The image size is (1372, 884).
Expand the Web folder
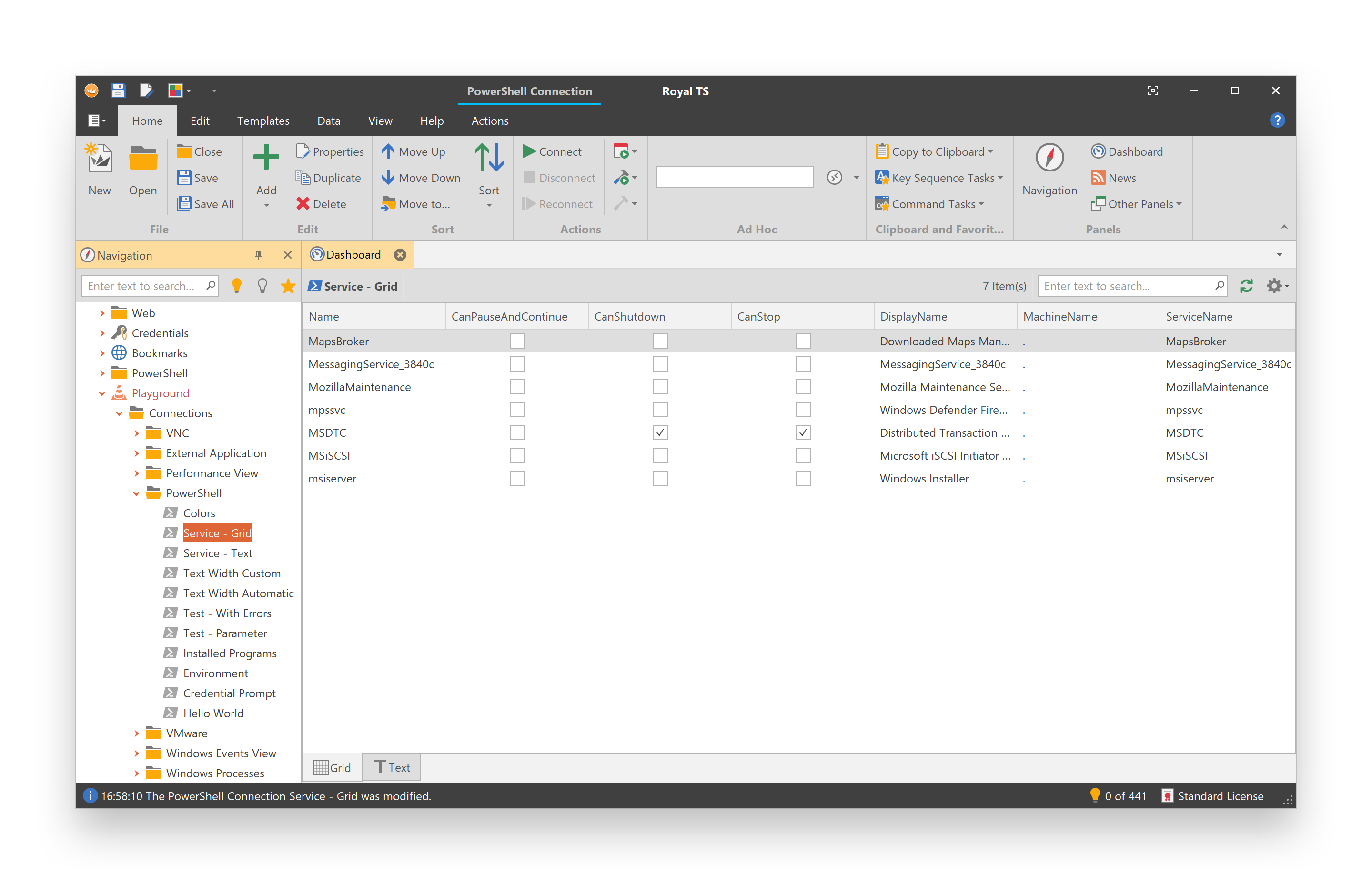pos(102,313)
